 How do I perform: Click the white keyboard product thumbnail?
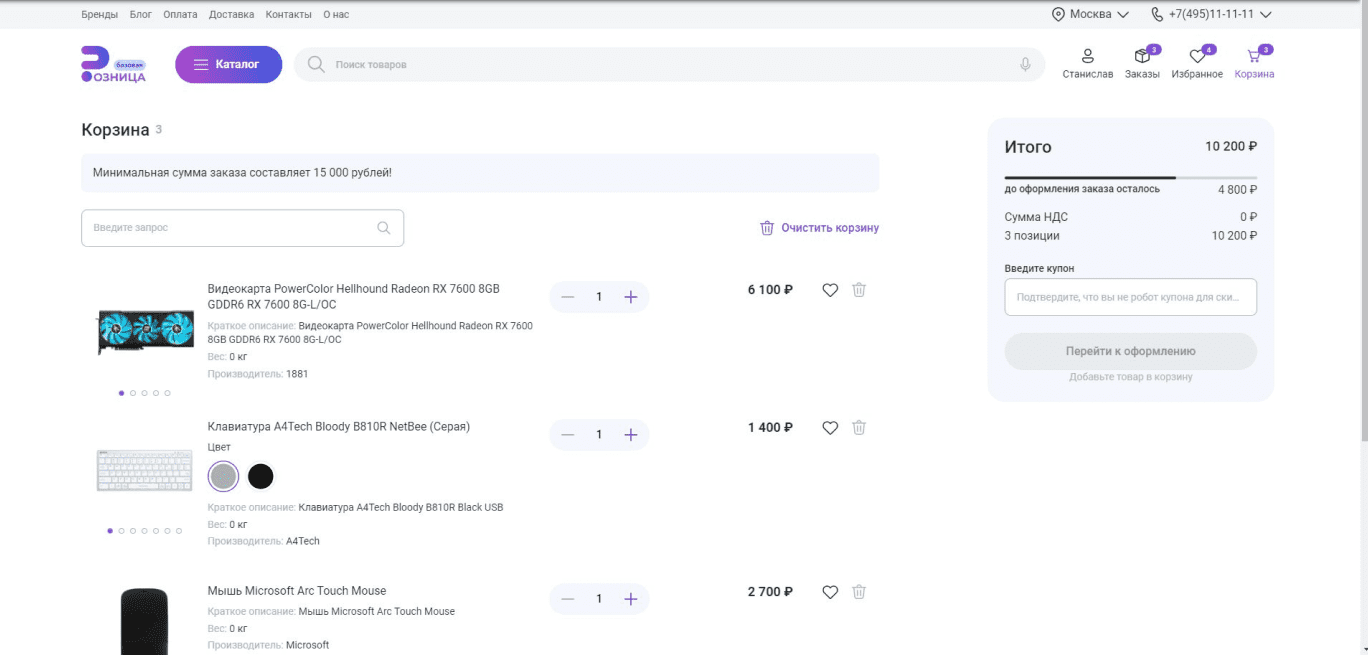[145, 469]
